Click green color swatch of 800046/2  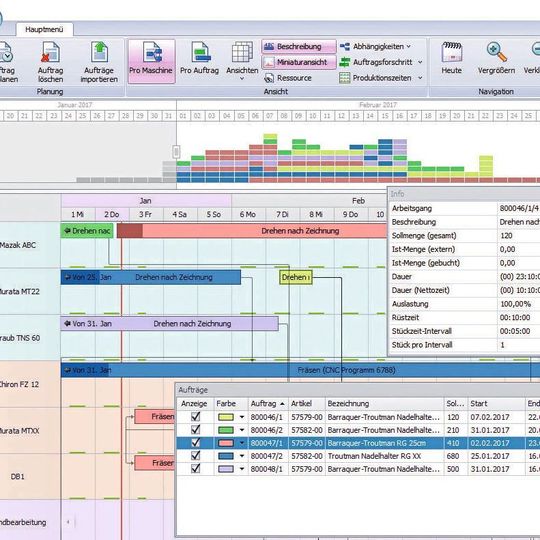coord(226,430)
